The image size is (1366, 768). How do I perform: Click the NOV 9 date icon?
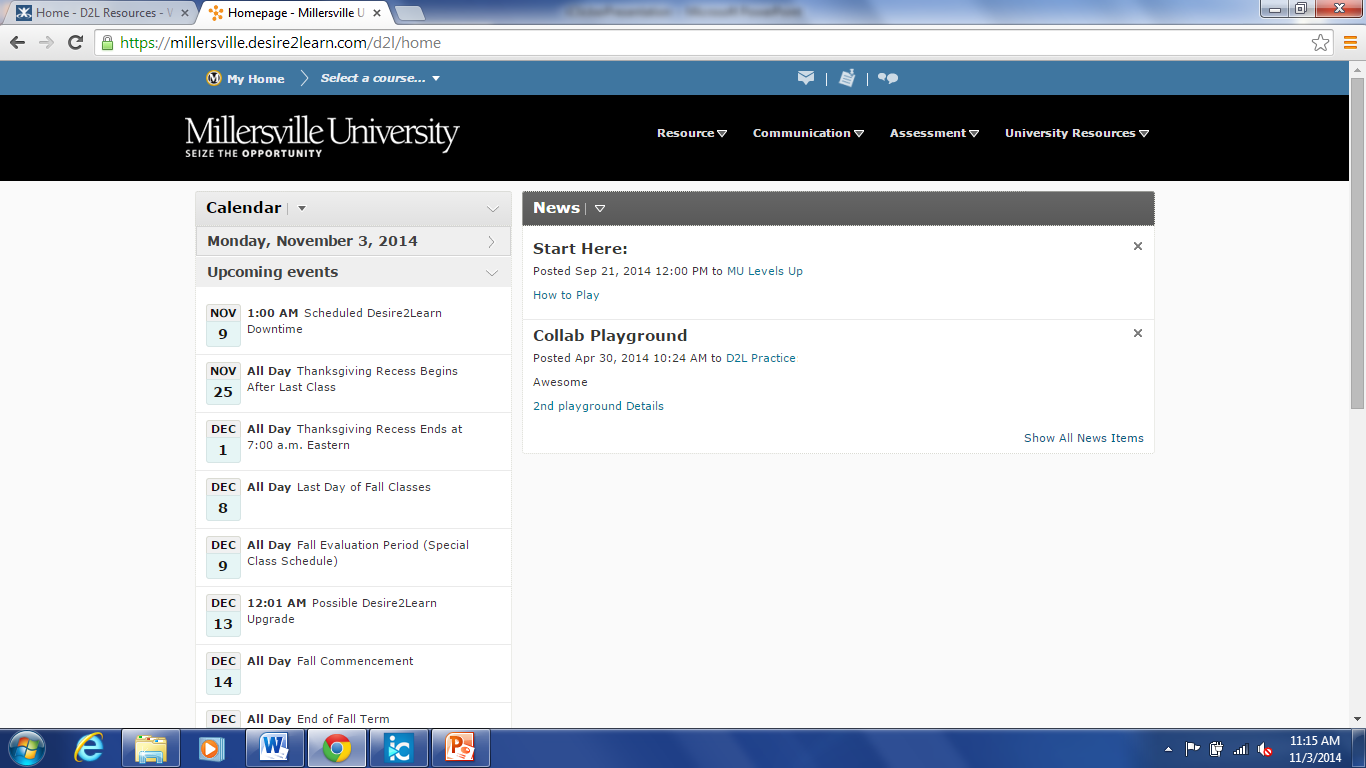[223, 325]
